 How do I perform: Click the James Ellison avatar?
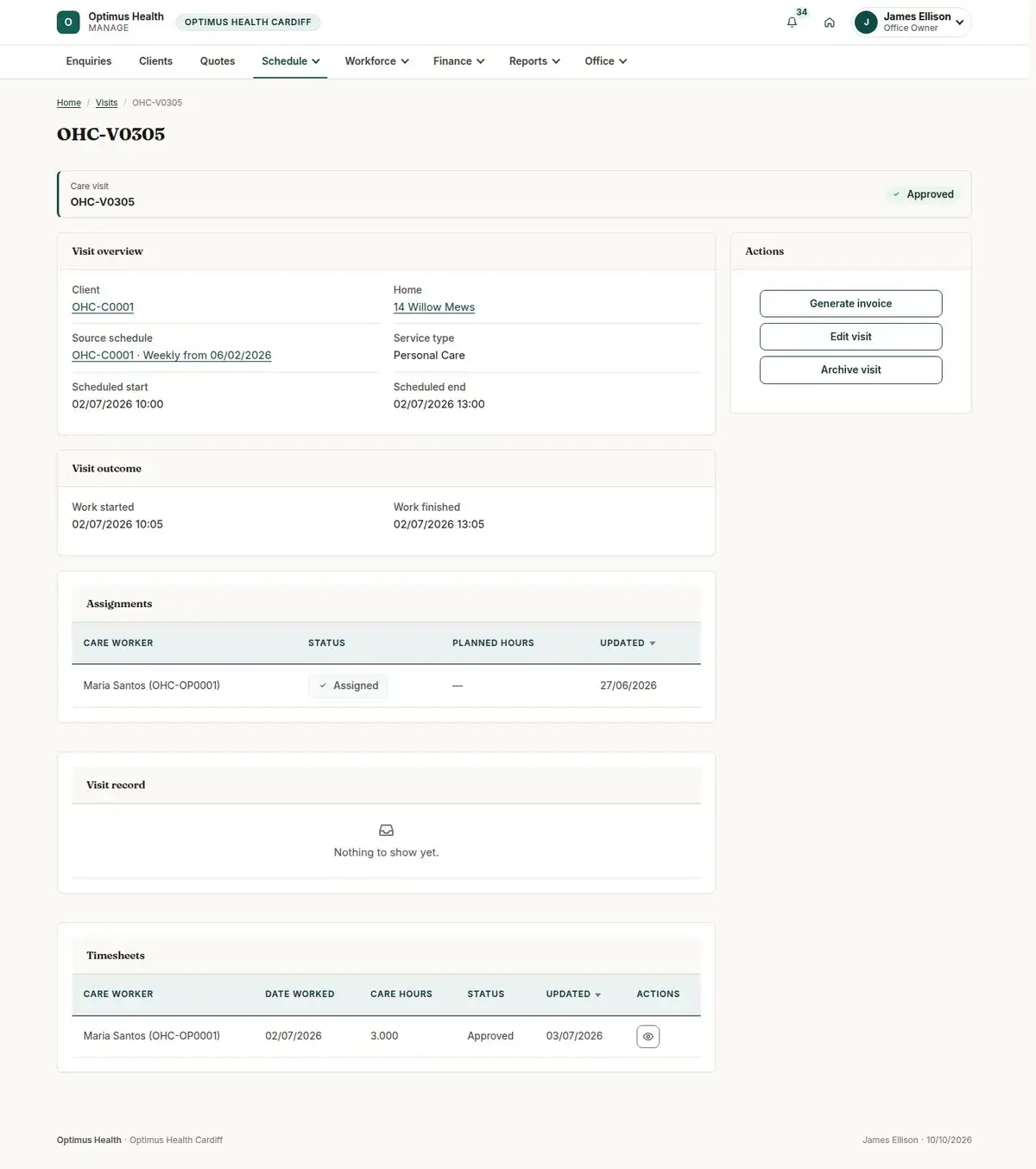coord(866,22)
